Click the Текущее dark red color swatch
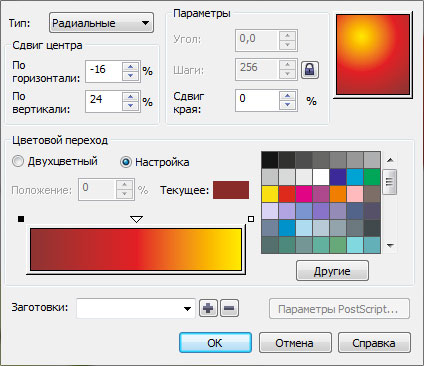The height and width of the screenshot is (366, 424). click(x=231, y=190)
